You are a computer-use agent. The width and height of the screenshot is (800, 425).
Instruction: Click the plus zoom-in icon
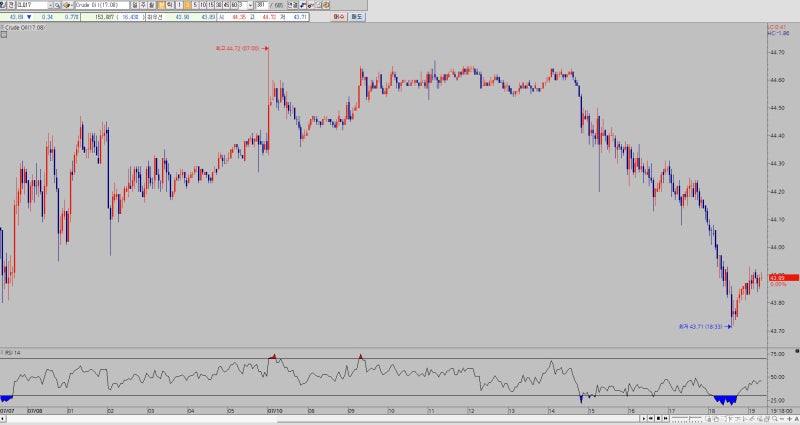coord(789,418)
